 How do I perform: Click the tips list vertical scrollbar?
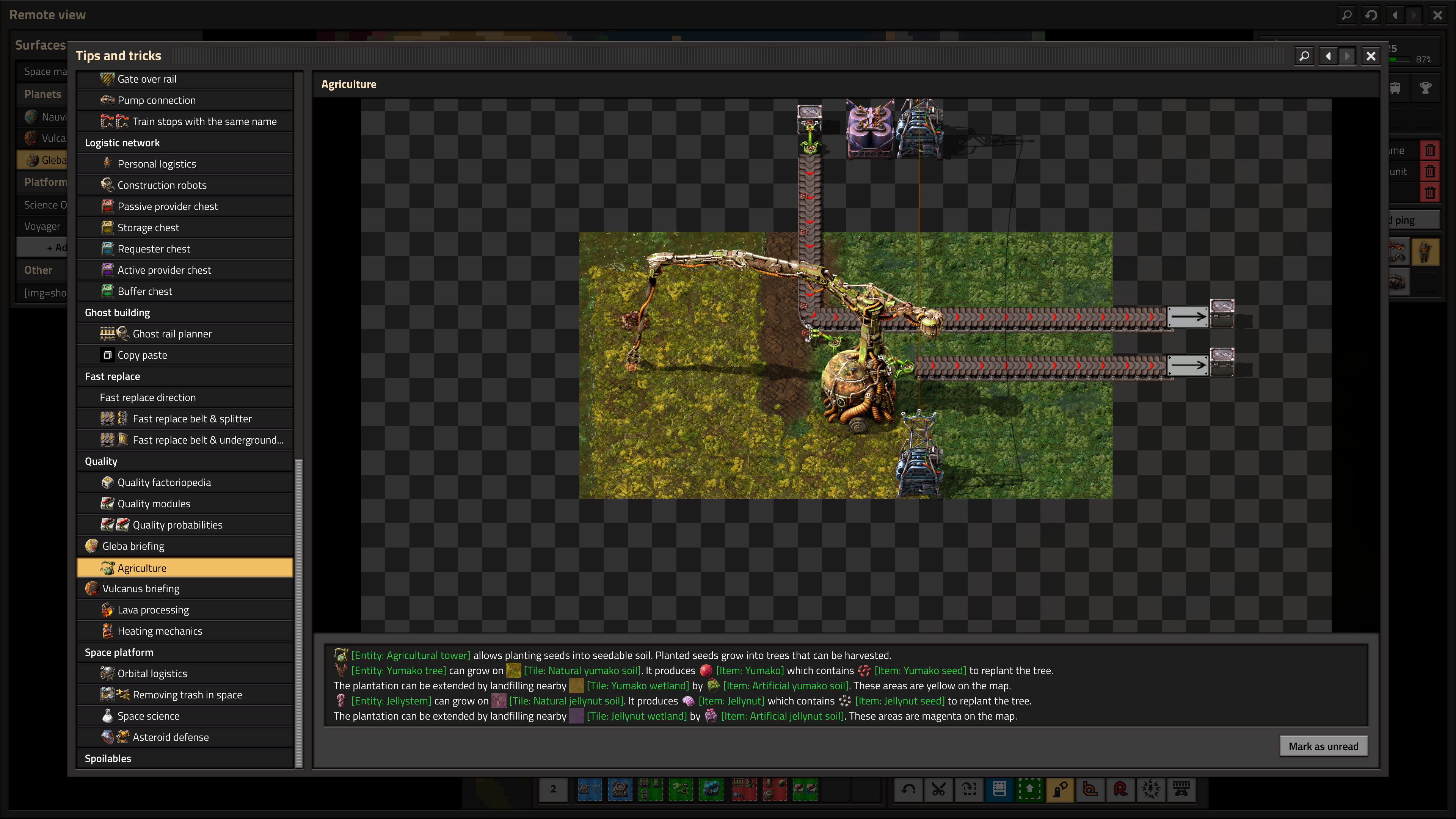tap(299, 613)
